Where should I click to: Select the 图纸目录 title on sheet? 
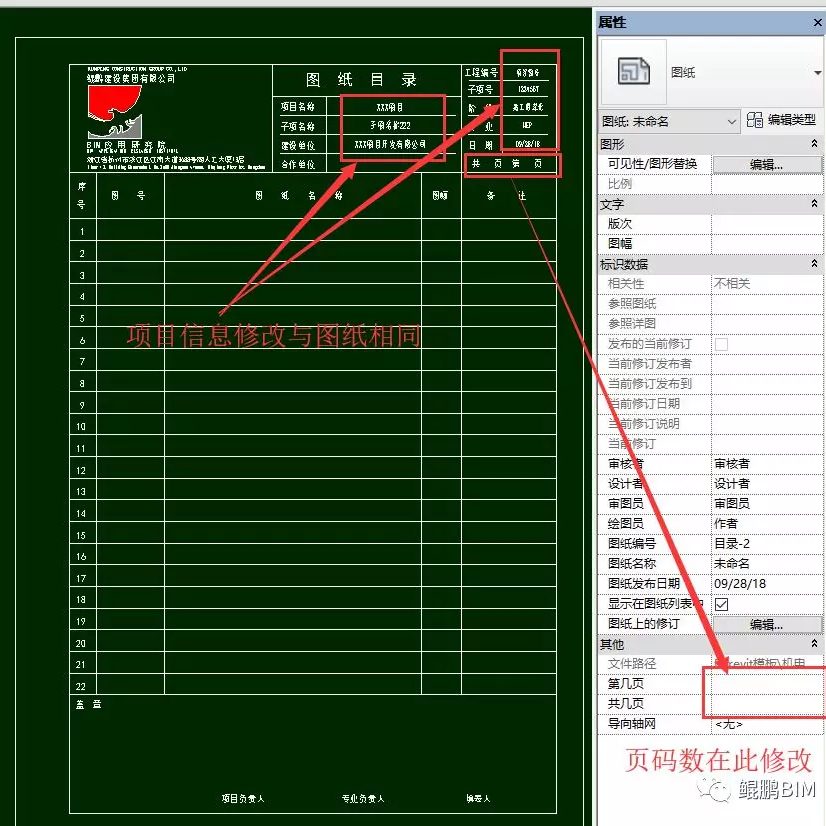coord(361,80)
